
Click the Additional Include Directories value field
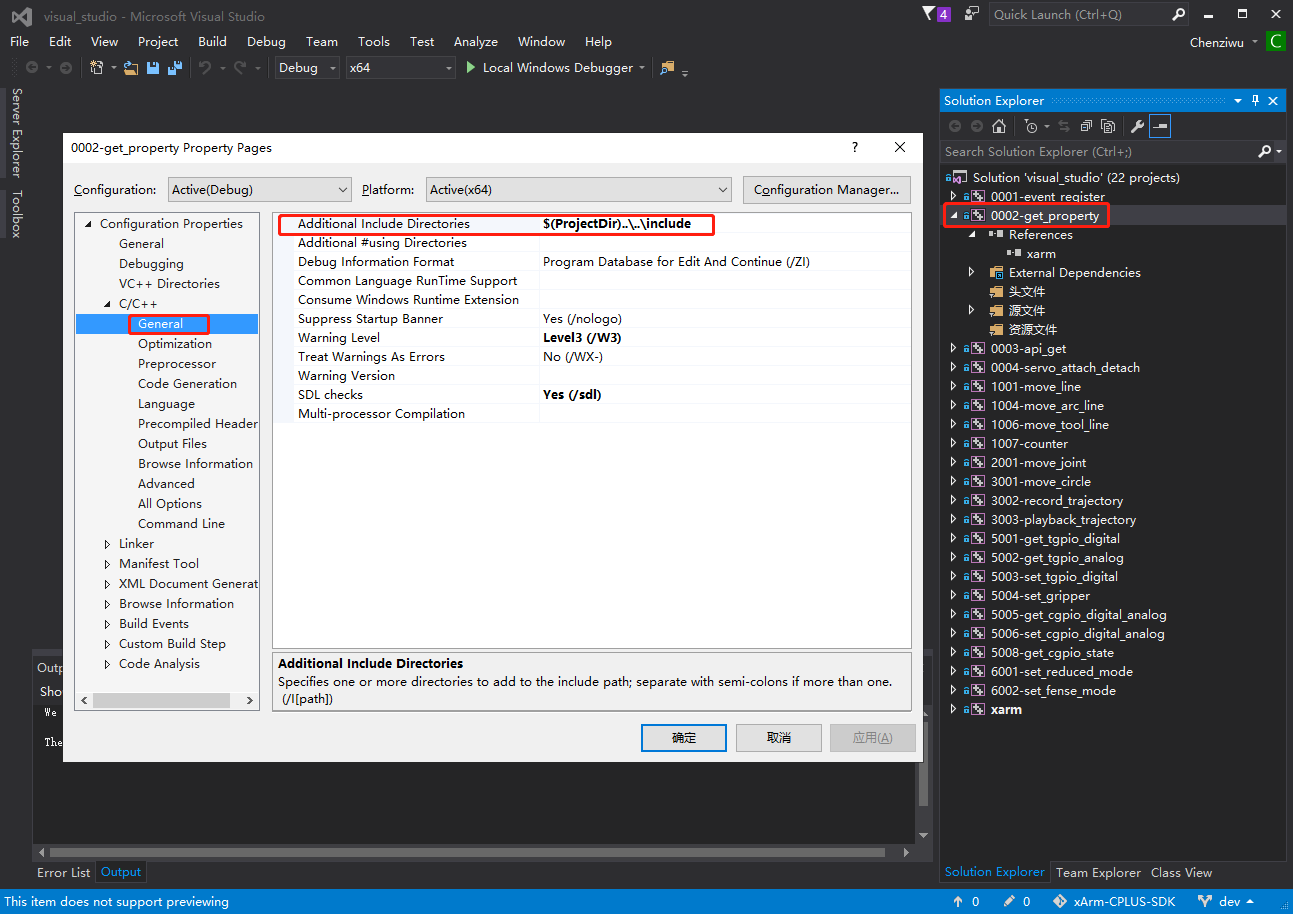point(725,224)
